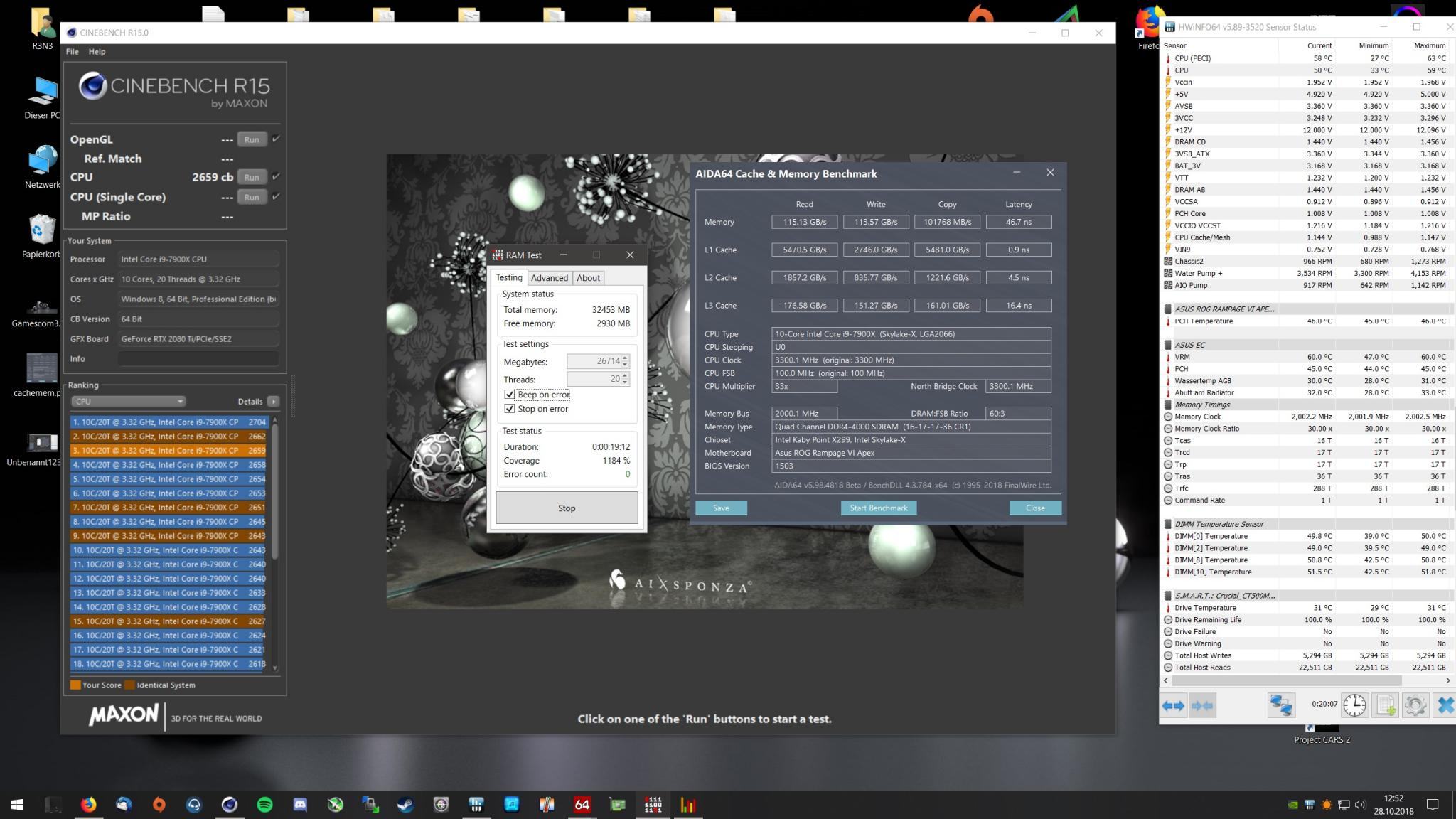Switch to the Testing tab in RAM Test
The width and height of the screenshot is (1456, 819).
point(509,278)
